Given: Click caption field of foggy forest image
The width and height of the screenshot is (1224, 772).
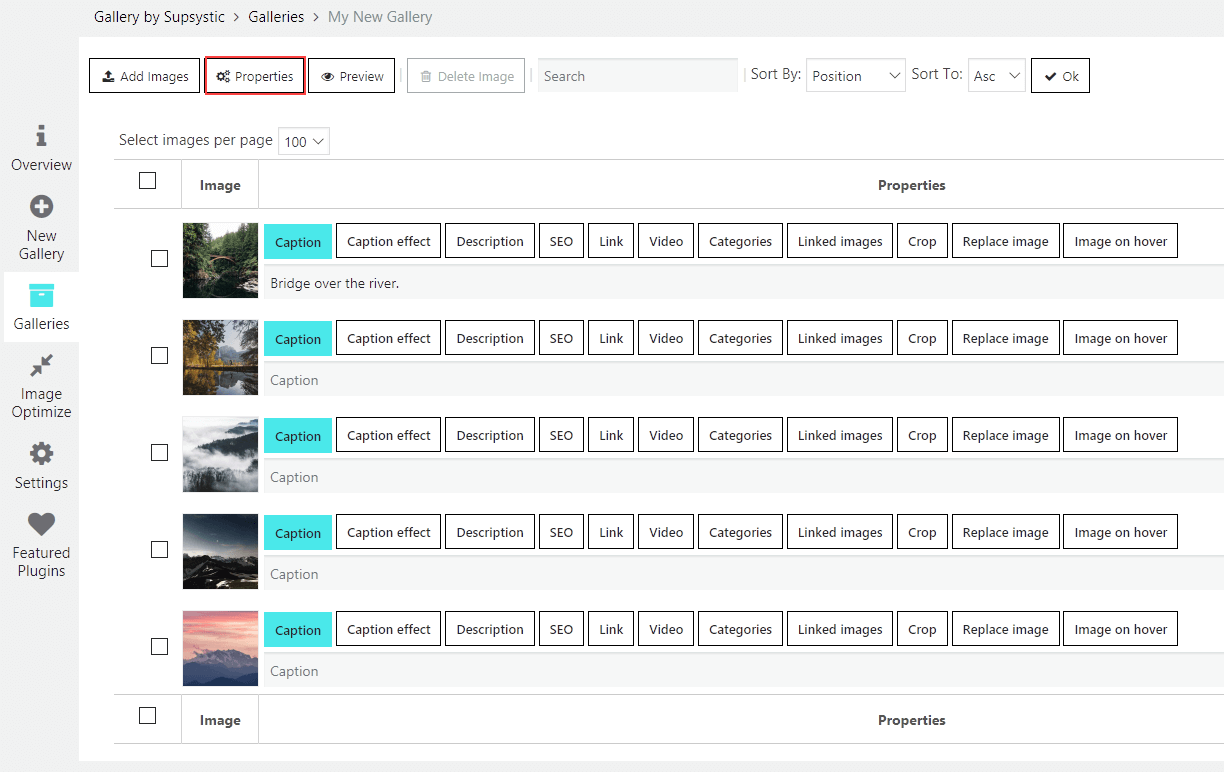Looking at the screenshot, I should (x=743, y=477).
